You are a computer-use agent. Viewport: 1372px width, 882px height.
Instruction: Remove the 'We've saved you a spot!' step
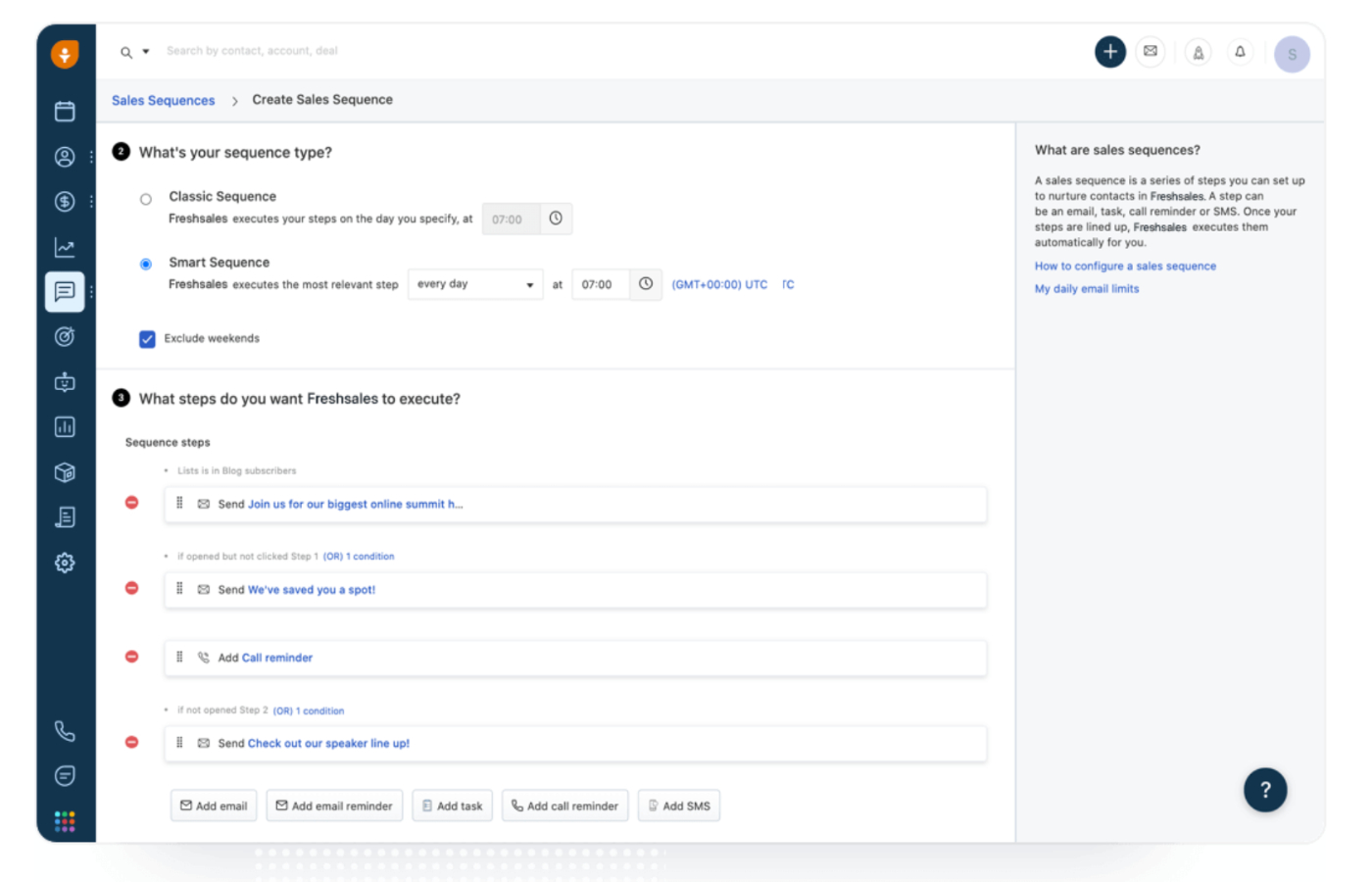(x=131, y=588)
